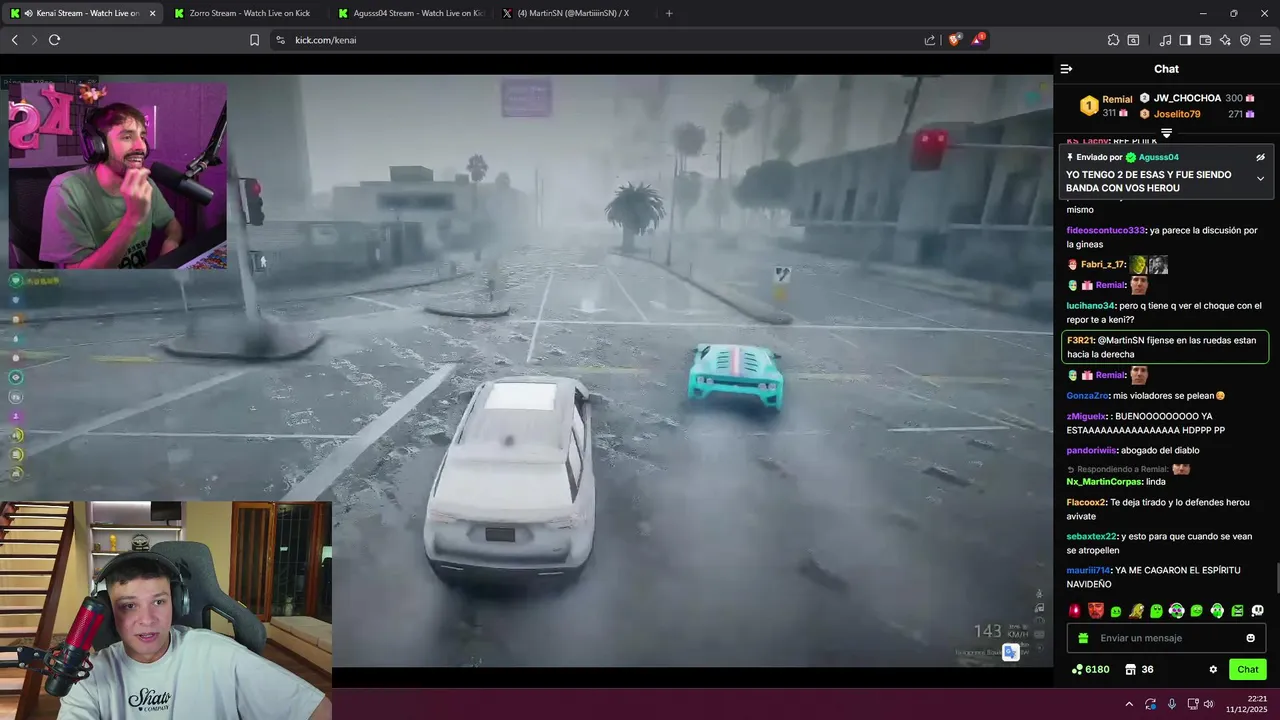Viewport: 1280px width, 720px height.
Task: Mute the Kenai tab via speaker icon
Action: (28, 13)
